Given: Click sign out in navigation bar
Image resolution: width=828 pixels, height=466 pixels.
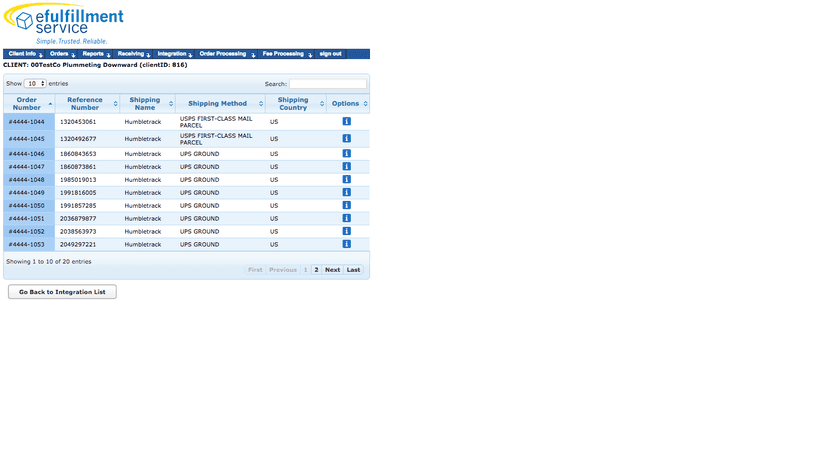Looking at the screenshot, I should point(331,54).
